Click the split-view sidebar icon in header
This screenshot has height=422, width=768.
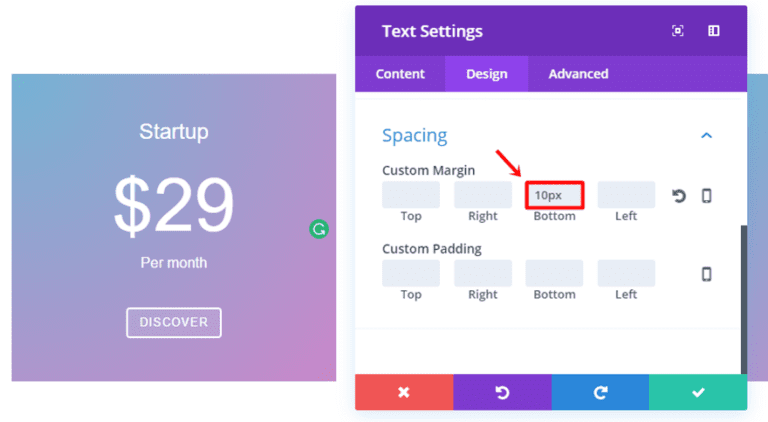pyautogui.click(x=714, y=31)
